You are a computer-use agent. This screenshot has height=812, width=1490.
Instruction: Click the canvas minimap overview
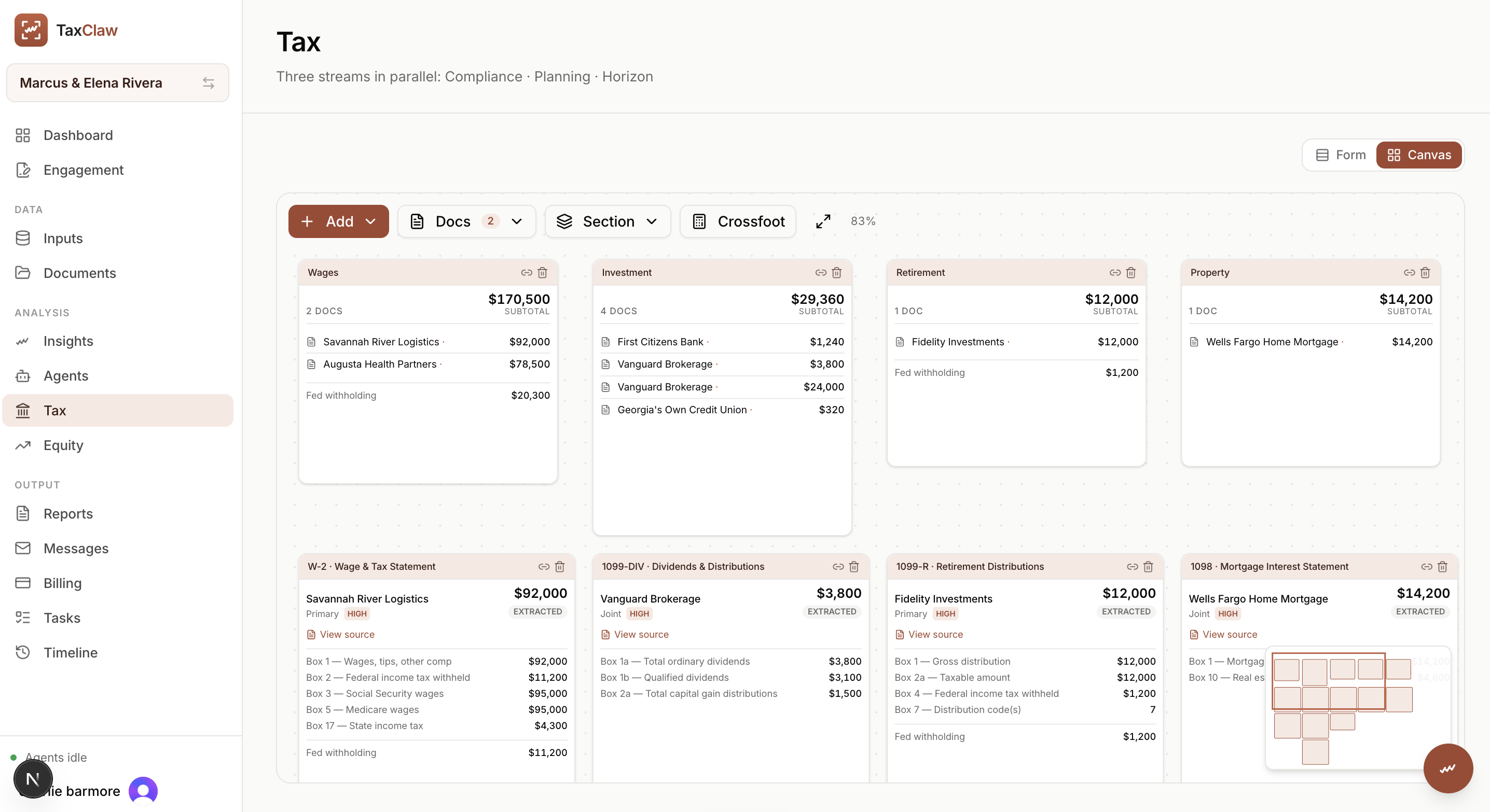point(1357,707)
